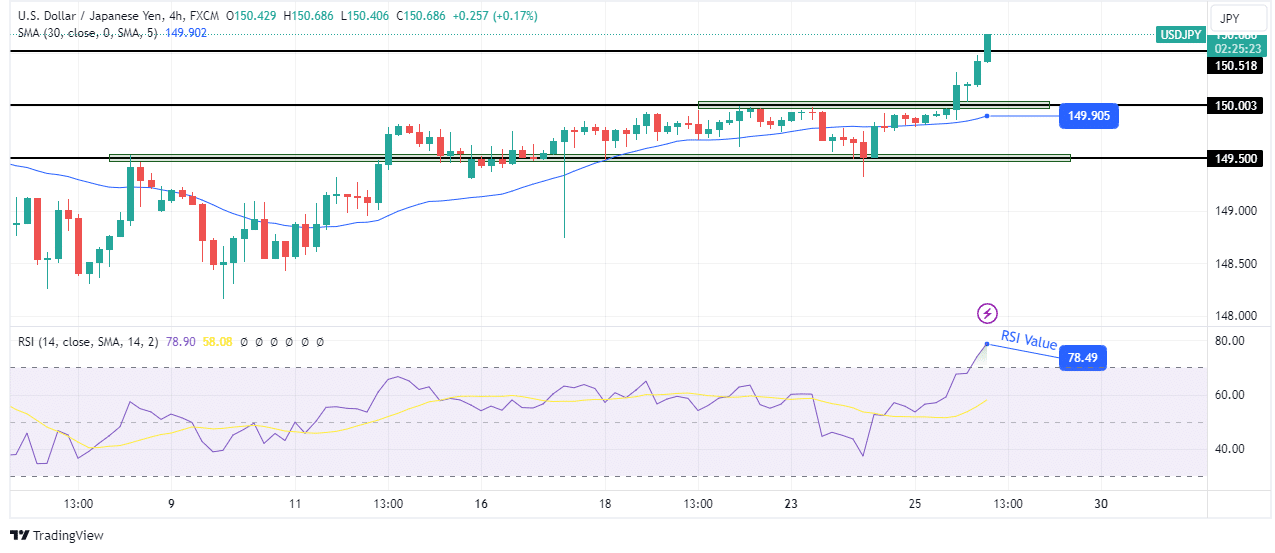Viewport: 1275px width, 553px height.
Task: Click the 78.49 RSI value callout
Action: (x=1082, y=358)
